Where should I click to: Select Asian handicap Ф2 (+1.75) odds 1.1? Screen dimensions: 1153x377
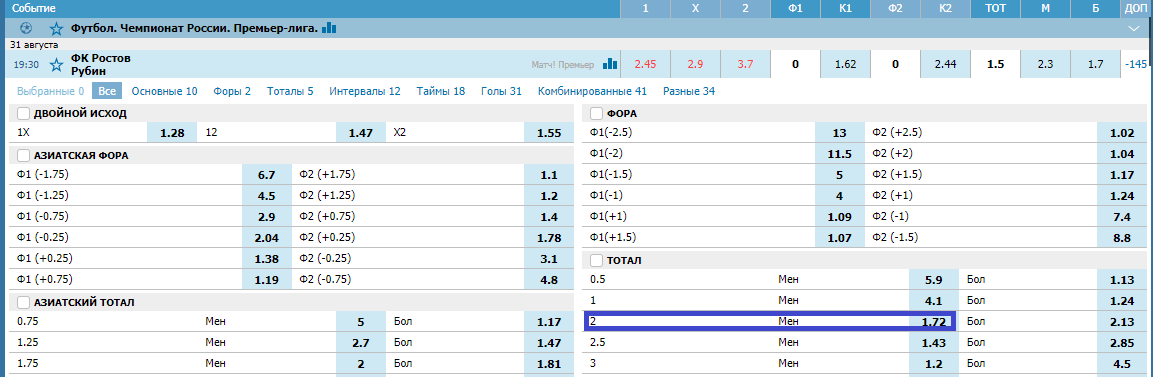[549, 175]
